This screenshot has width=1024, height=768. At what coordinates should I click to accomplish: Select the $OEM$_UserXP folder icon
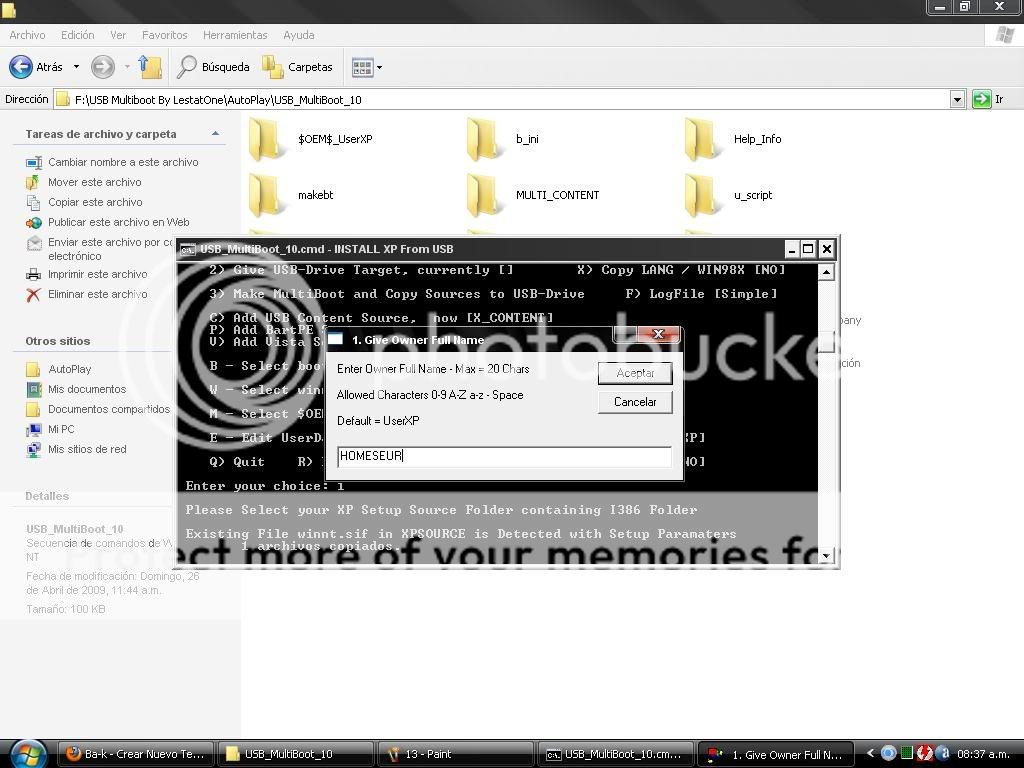coord(267,139)
